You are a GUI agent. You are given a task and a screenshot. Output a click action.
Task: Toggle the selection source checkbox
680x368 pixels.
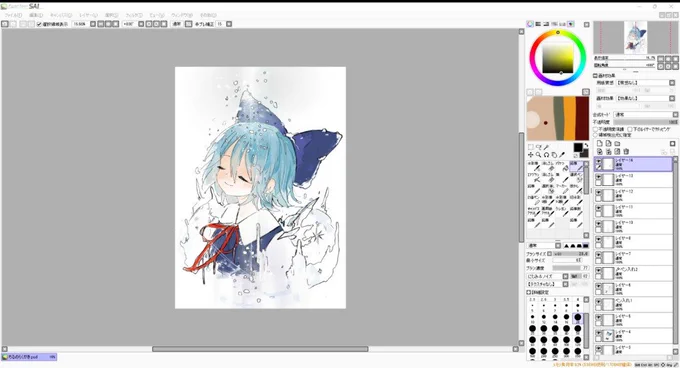pos(596,135)
